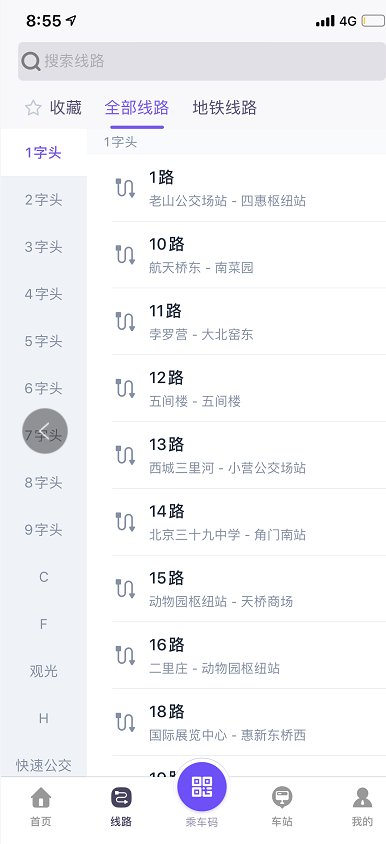The width and height of the screenshot is (386, 844).
Task: Open route 10路 航天桥东 - 南菜园
Action: (x=249, y=255)
